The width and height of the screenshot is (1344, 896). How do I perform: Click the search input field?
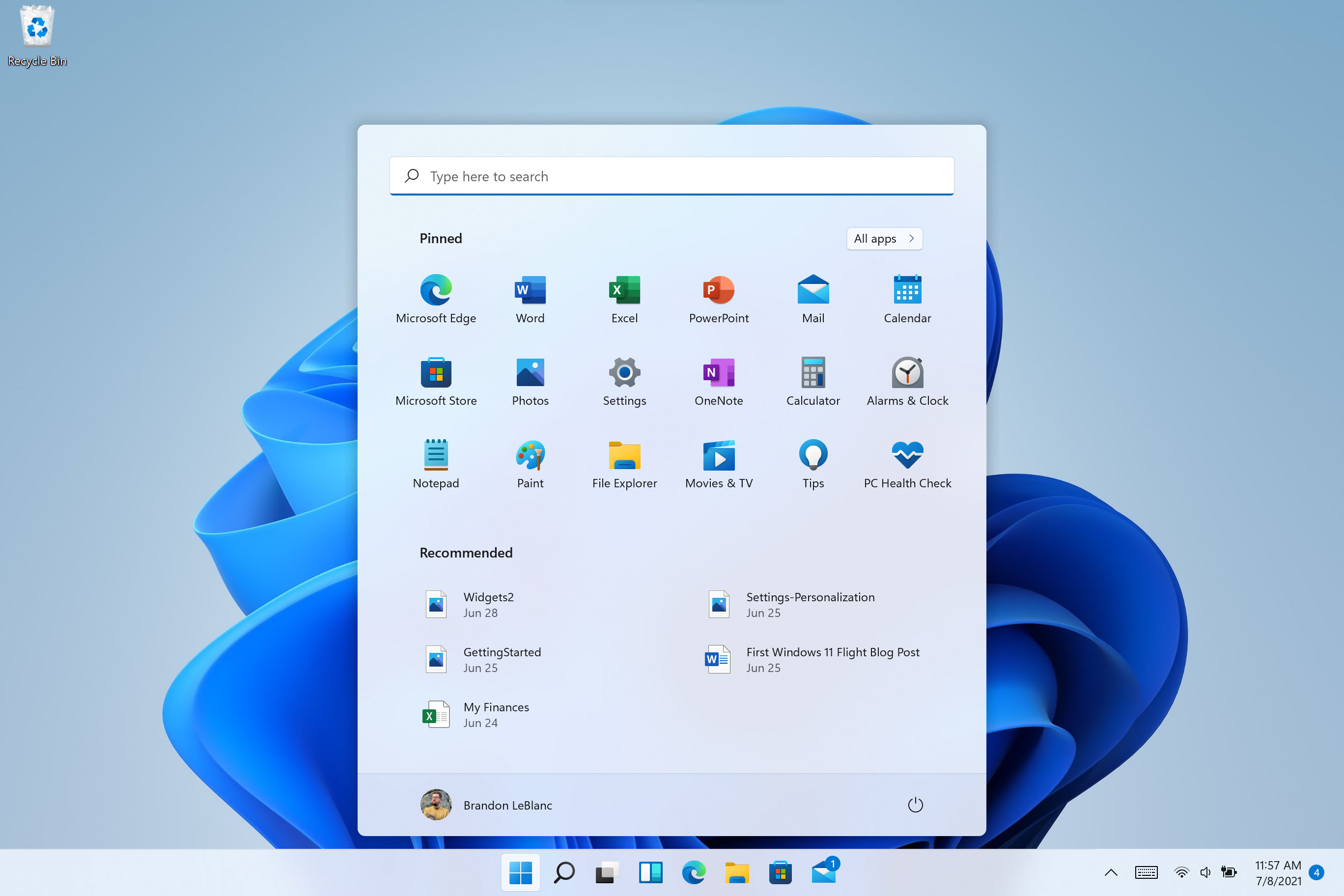672,176
